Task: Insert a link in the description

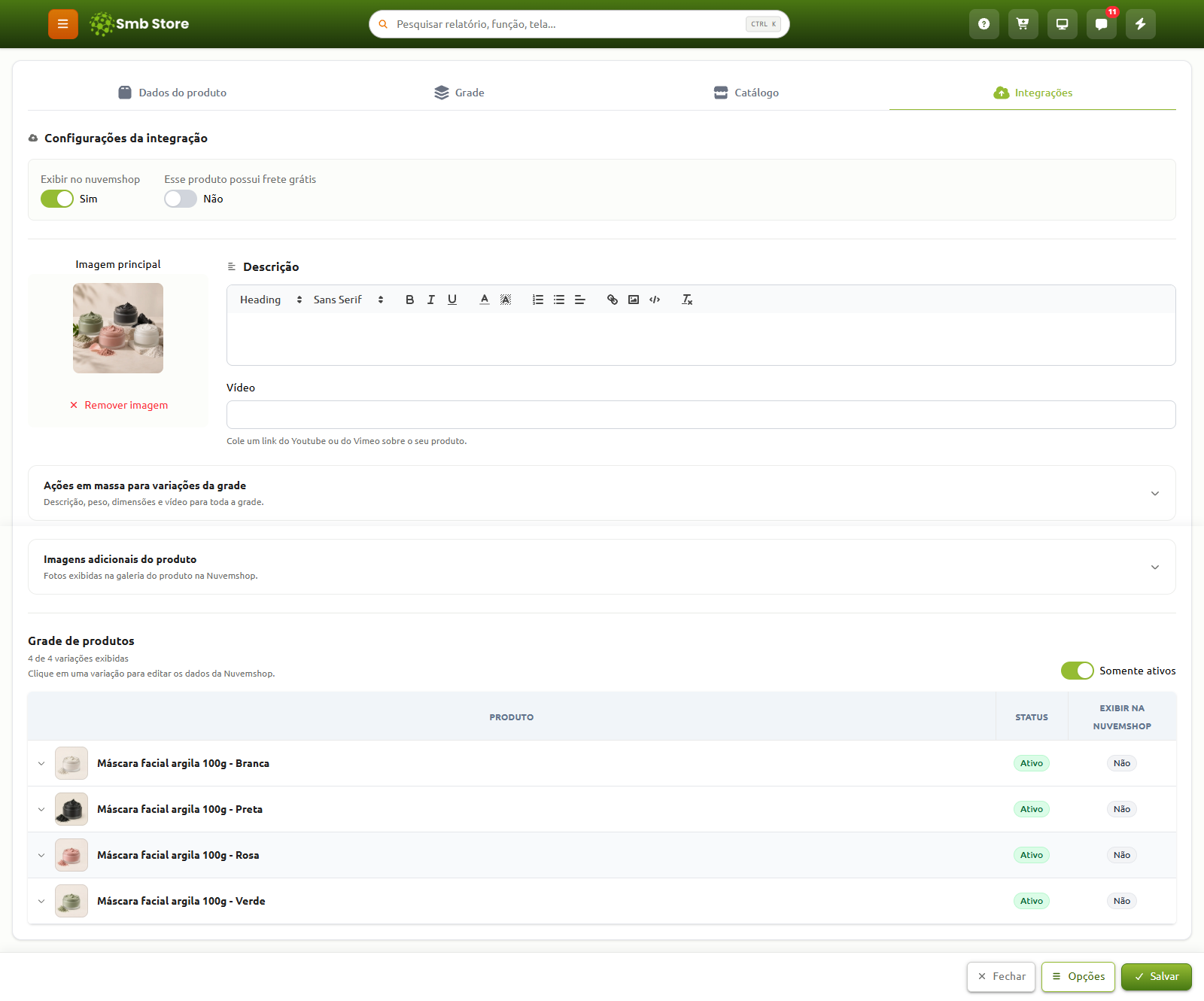Action: pyautogui.click(x=613, y=300)
